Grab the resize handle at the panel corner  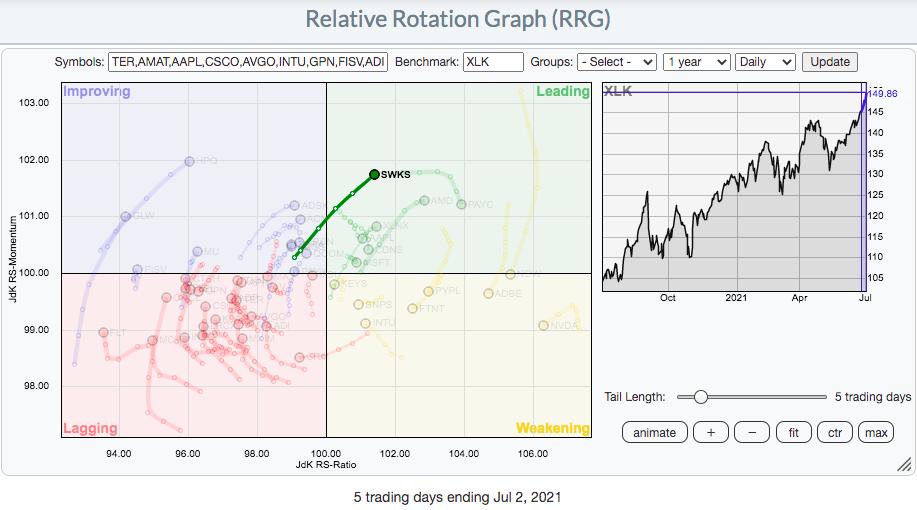point(903,463)
